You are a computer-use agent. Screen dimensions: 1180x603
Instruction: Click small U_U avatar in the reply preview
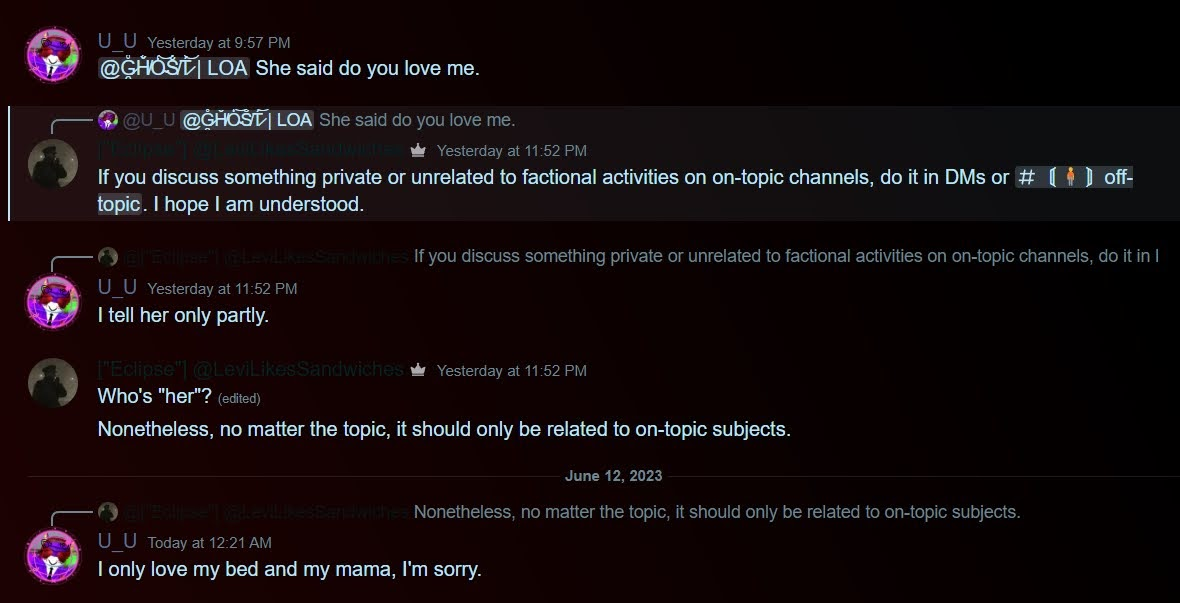click(x=108, y=120)
